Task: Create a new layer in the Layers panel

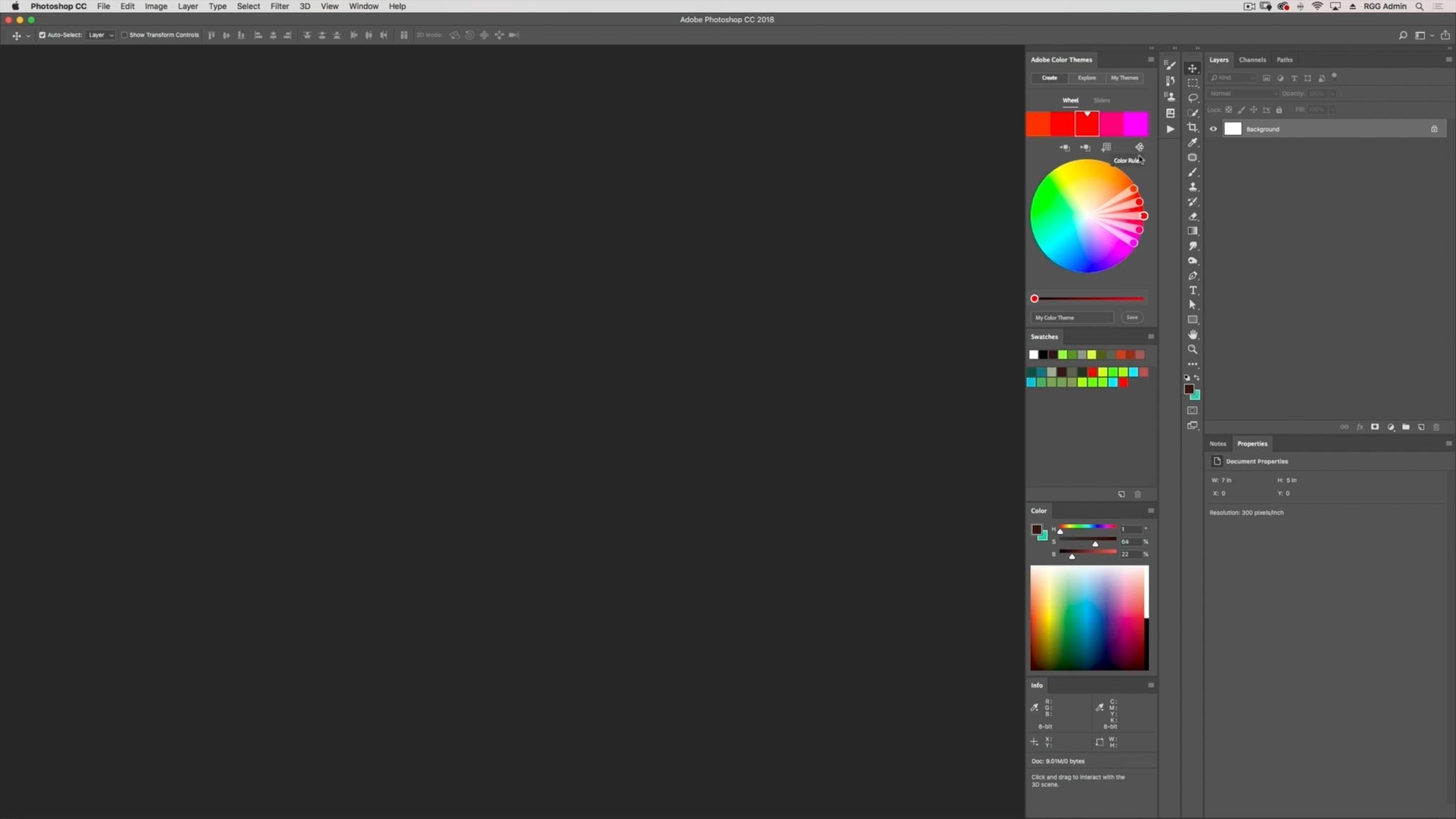Action: tap(1420, 427)
